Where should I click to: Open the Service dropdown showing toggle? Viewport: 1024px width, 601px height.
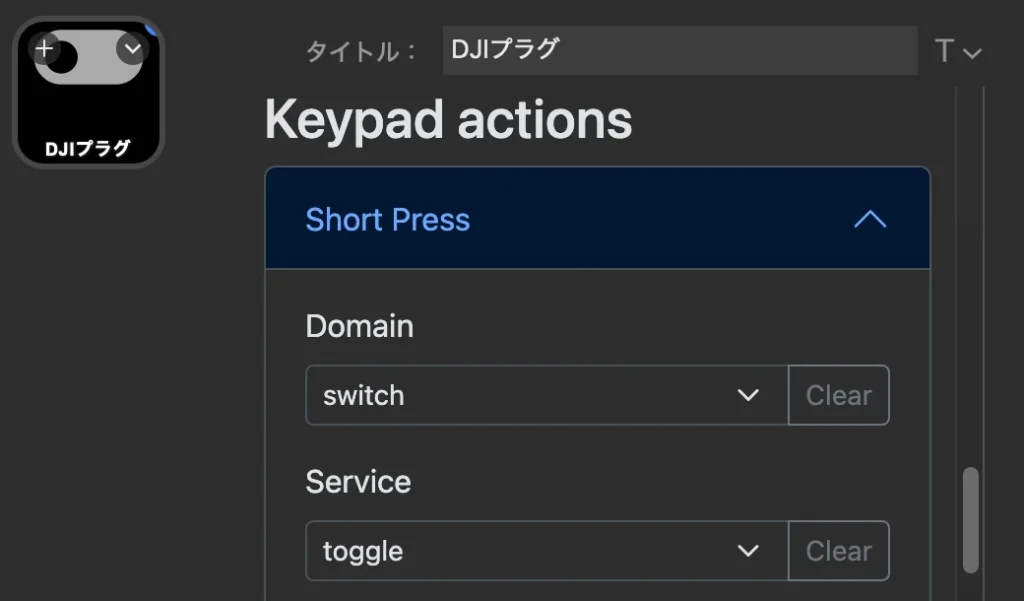click(x=547, y=551)
